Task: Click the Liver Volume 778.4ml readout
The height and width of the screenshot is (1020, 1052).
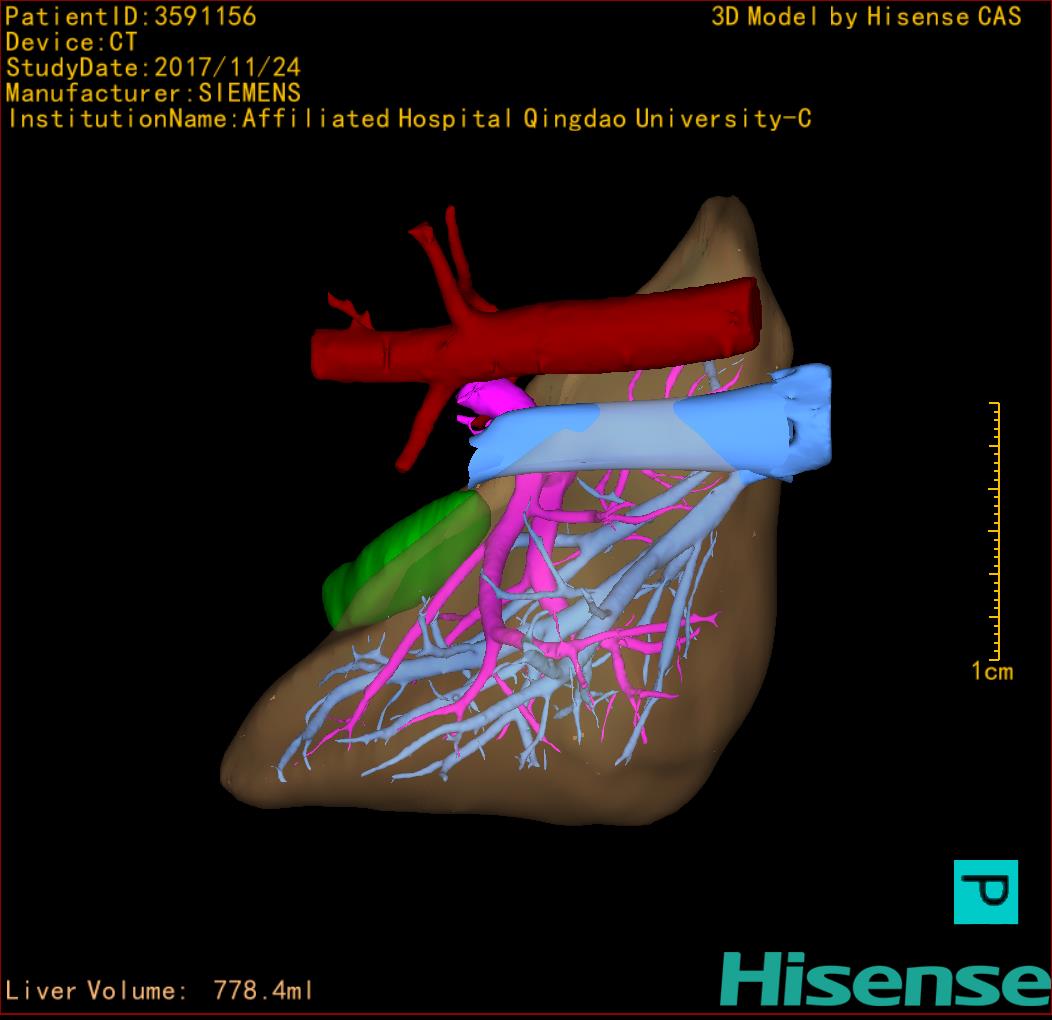Action: tap(158, 990)
